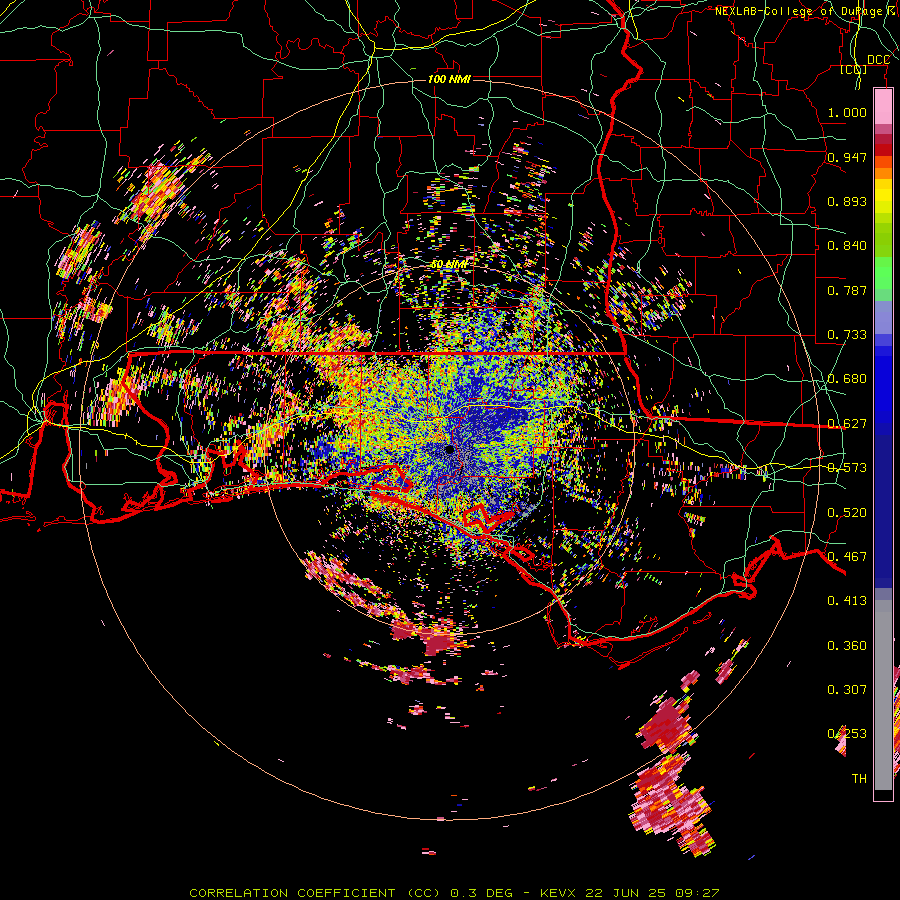Click the 50 NMI range ring label
Screen dimensions: 900x900
pyautogui.click(x=449, y=265)
